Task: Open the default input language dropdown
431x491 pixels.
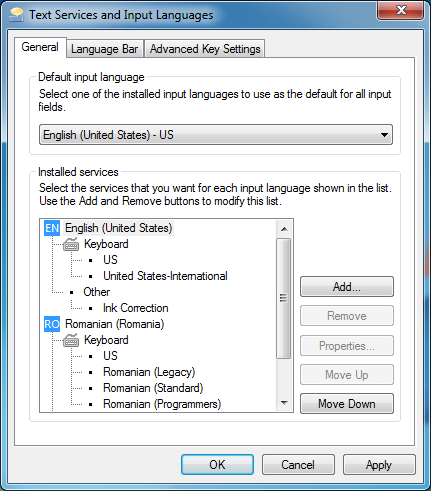Action: click(216, 135)
